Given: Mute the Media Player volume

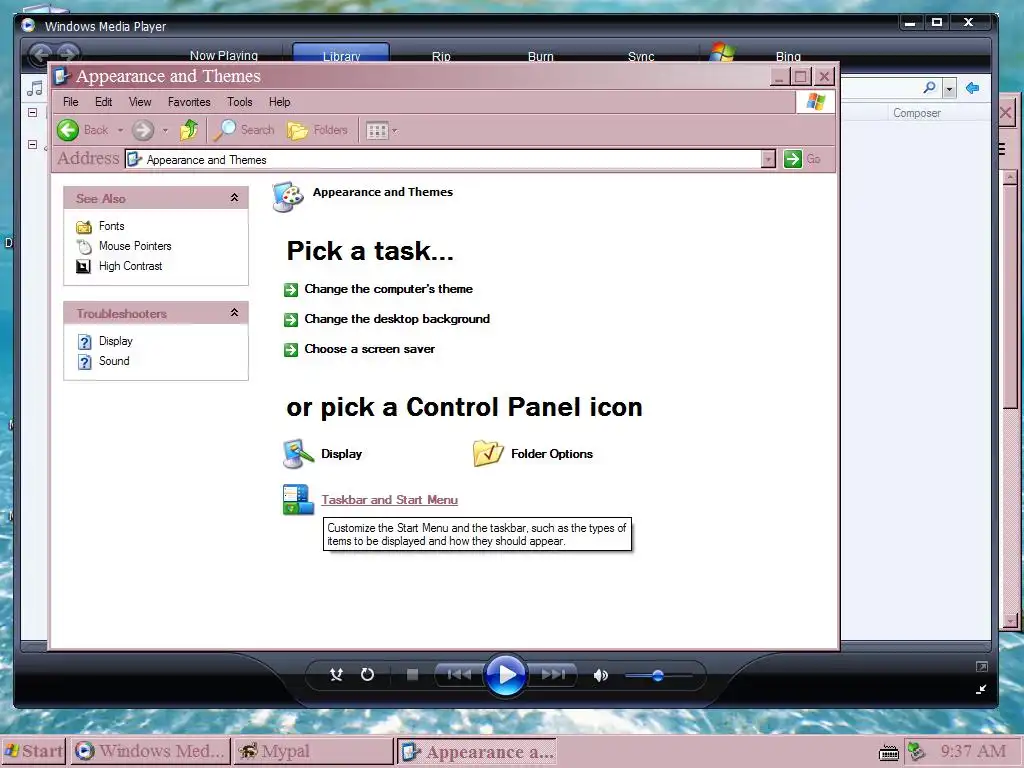Looking at the screenshot, I should pyautogui.click(x=601, y=675).
